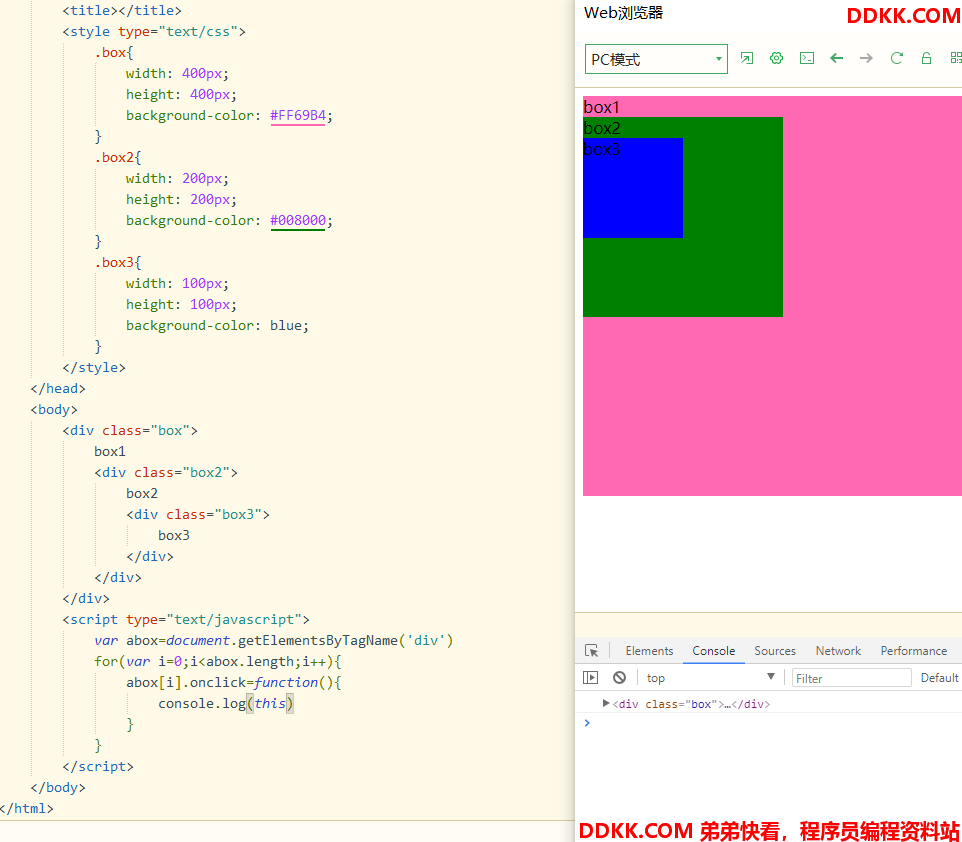This screenshot has height=842, width=962.
Task: Open the browser settings gear icon
Action: point(777,58)
